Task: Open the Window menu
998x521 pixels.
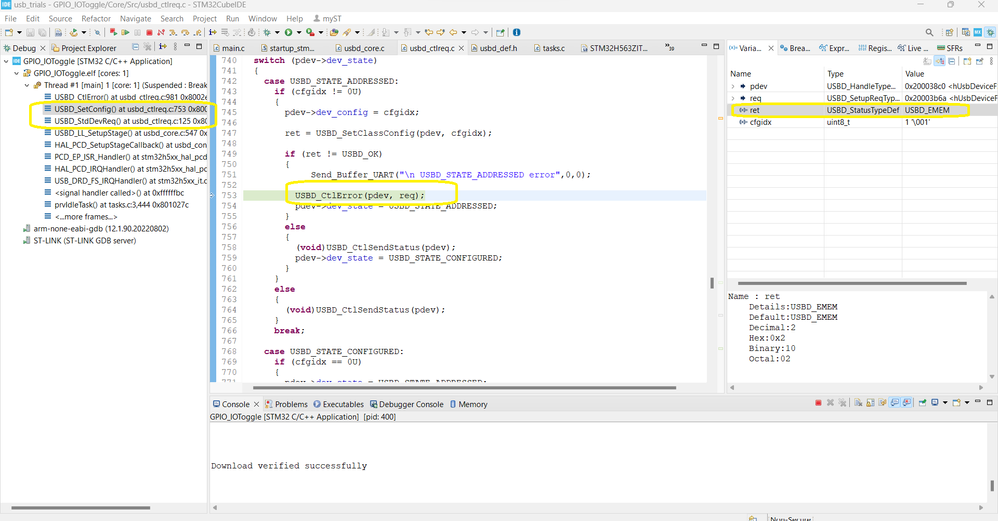Action: 262,18
